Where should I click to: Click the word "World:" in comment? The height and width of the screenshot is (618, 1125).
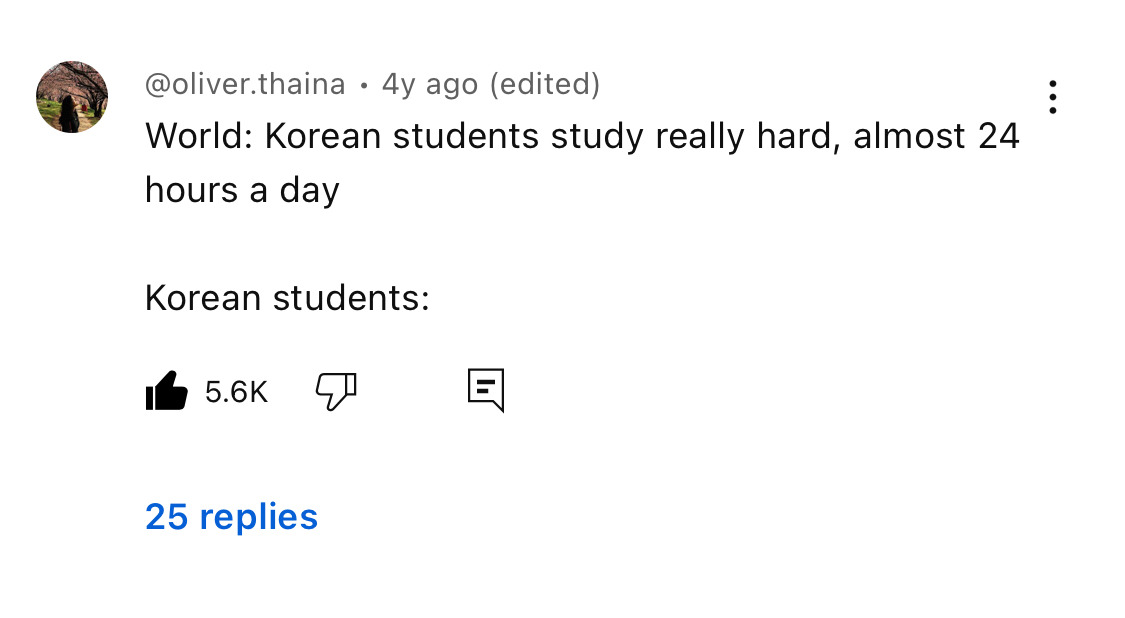[199, 136]
